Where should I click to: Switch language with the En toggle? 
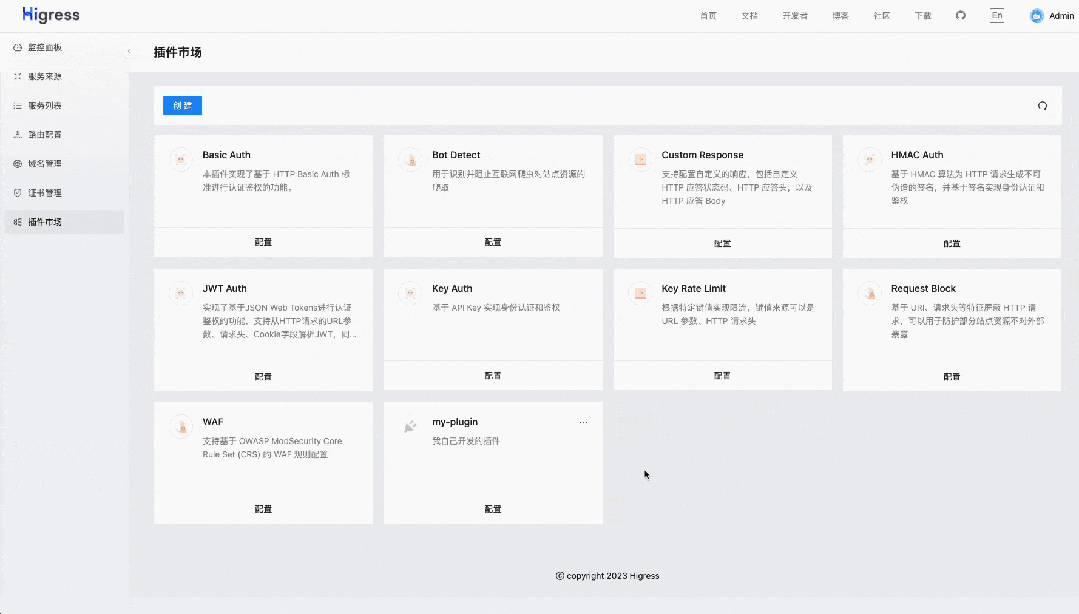(996, 15)
